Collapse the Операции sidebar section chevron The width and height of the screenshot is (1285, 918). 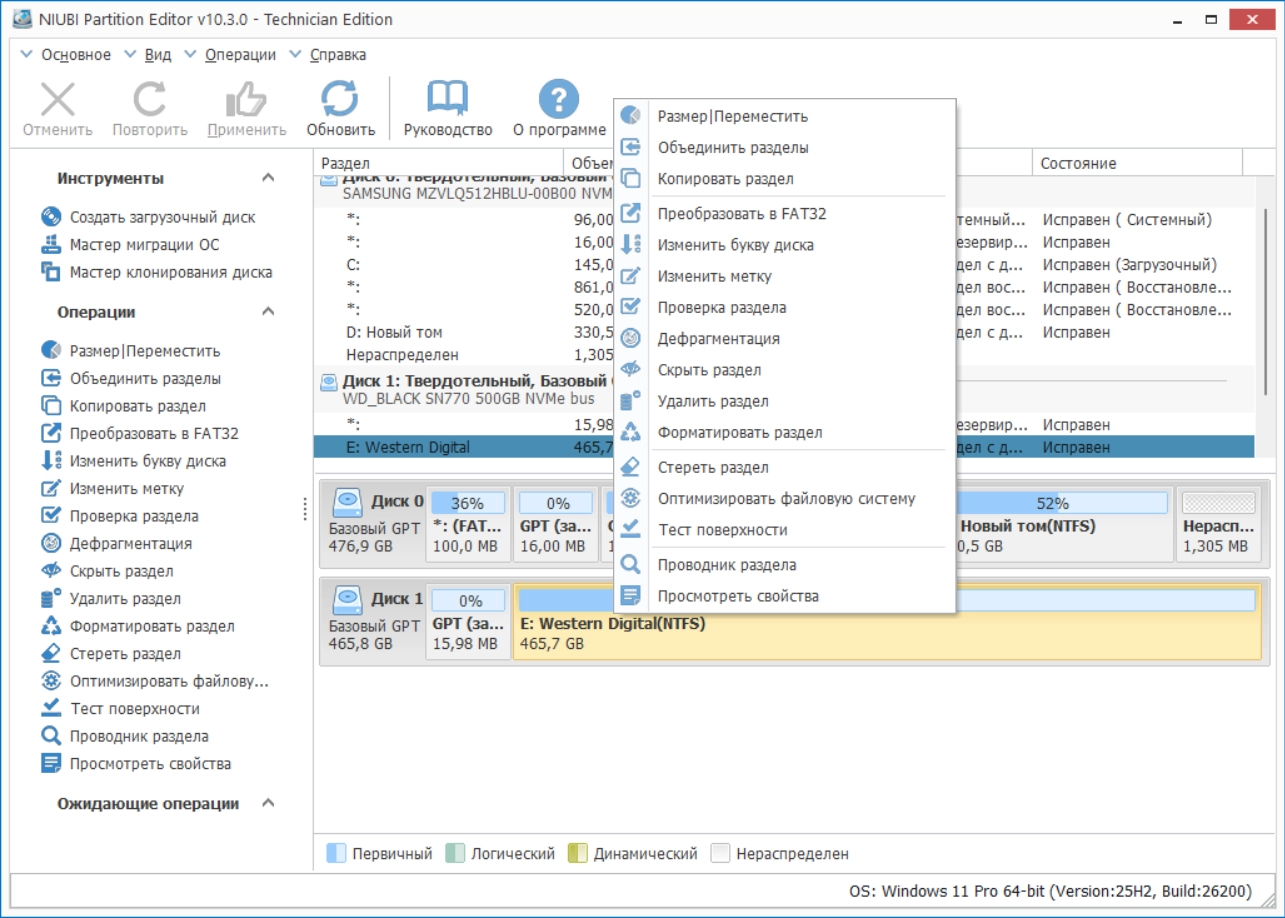click(x=268, y=312)
